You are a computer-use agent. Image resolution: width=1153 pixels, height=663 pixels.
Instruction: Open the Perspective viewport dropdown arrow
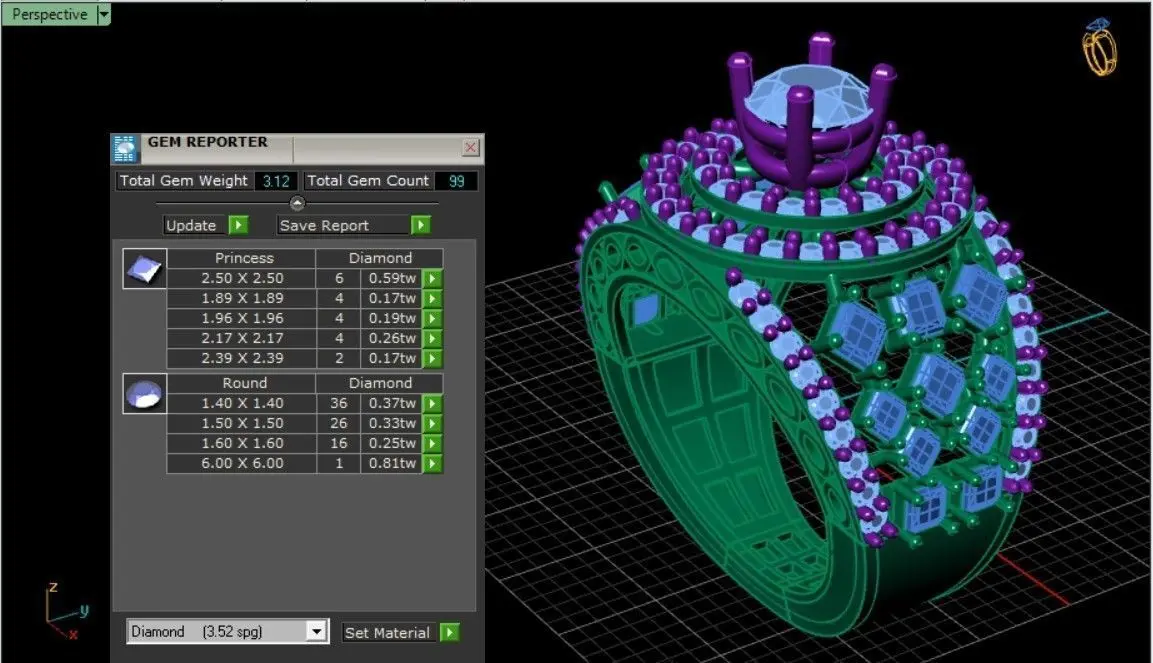tap(104, 14)
